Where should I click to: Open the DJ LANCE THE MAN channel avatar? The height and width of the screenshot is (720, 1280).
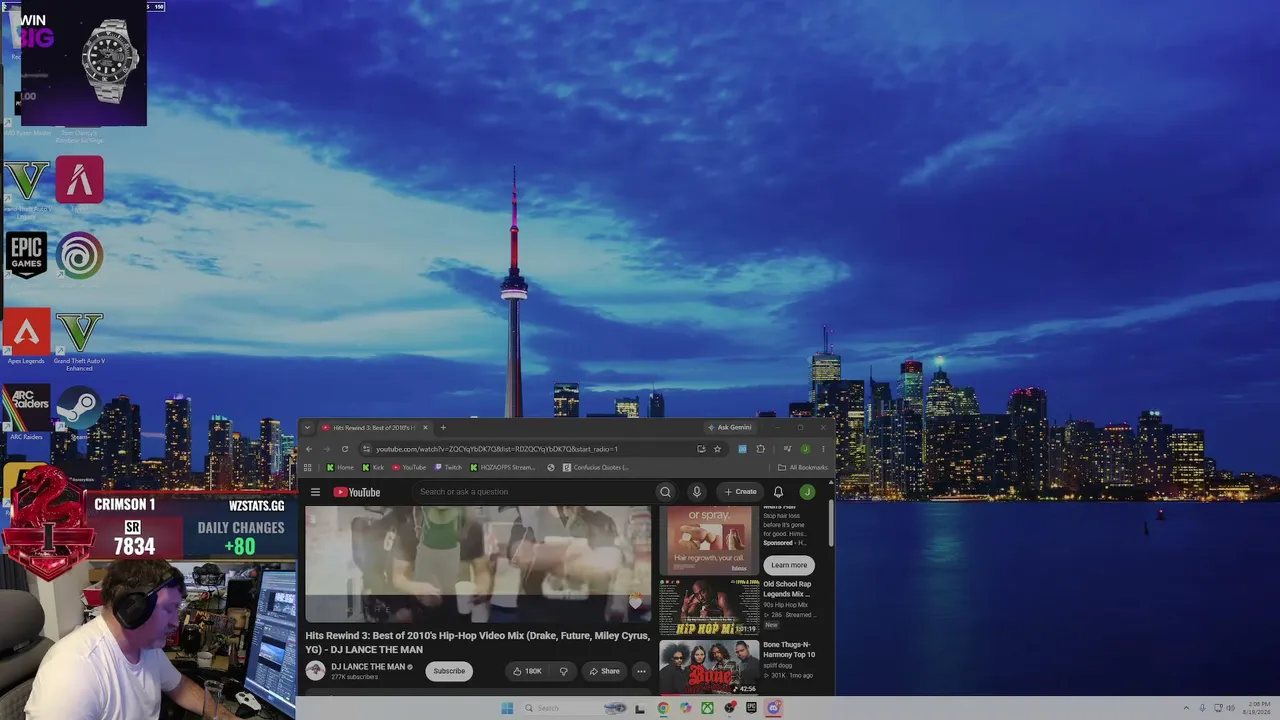[315, 671]
